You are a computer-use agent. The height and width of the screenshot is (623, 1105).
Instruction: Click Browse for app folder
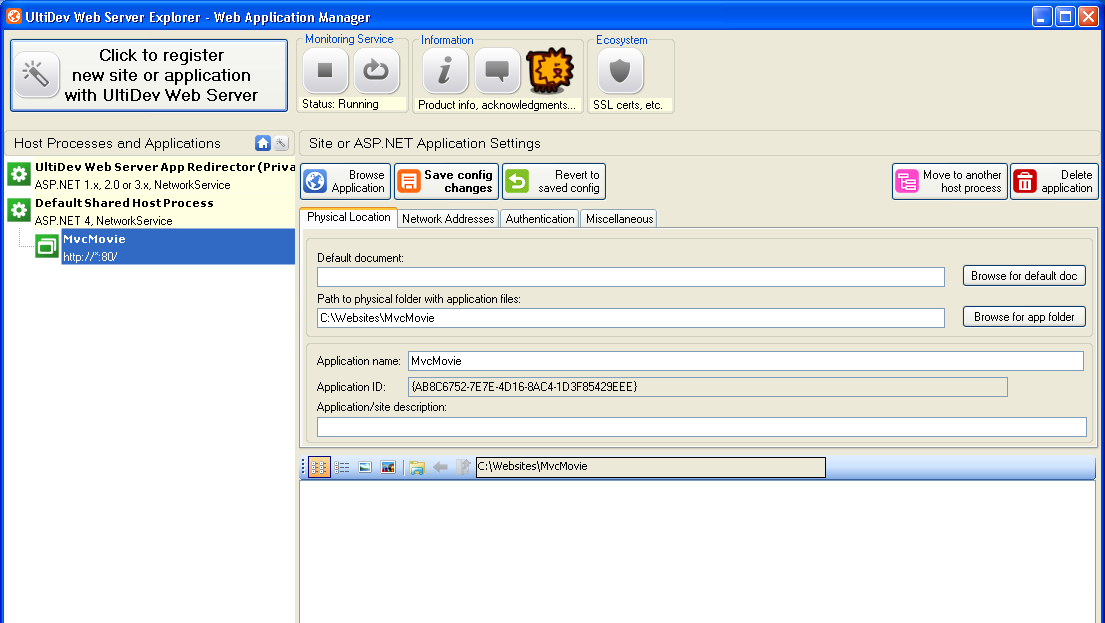[x=1024, y=316]
